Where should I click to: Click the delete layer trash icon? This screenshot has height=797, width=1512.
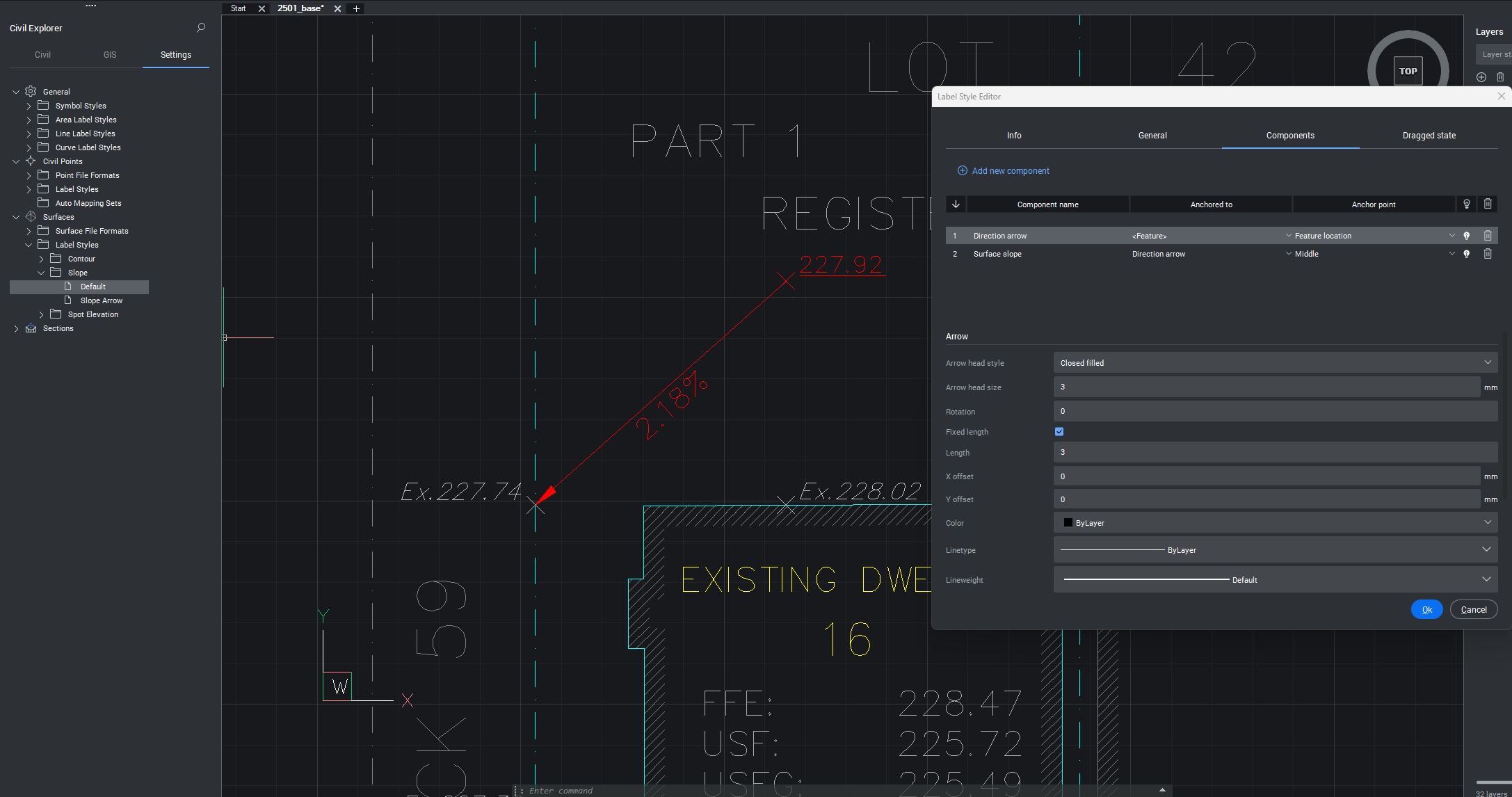1500,77
